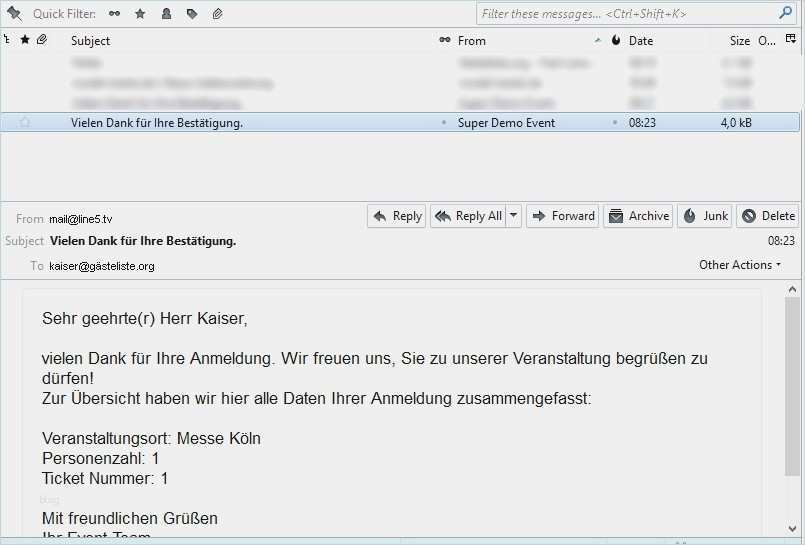Sort by junk status flame column
The height and width of the screenshot is (545, 805).
point(616,40)
